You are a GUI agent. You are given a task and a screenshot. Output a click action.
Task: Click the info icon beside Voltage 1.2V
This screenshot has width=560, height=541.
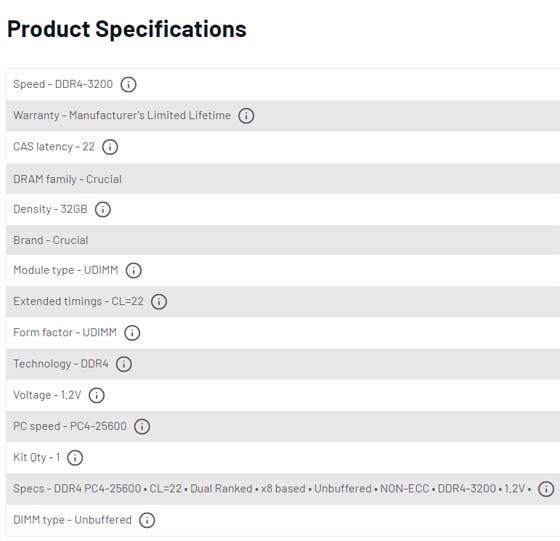pos(96,395)
